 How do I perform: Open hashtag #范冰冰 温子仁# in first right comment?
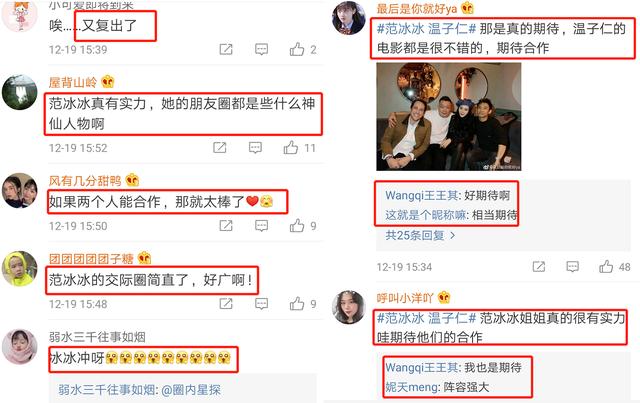(x=426, y=29)
